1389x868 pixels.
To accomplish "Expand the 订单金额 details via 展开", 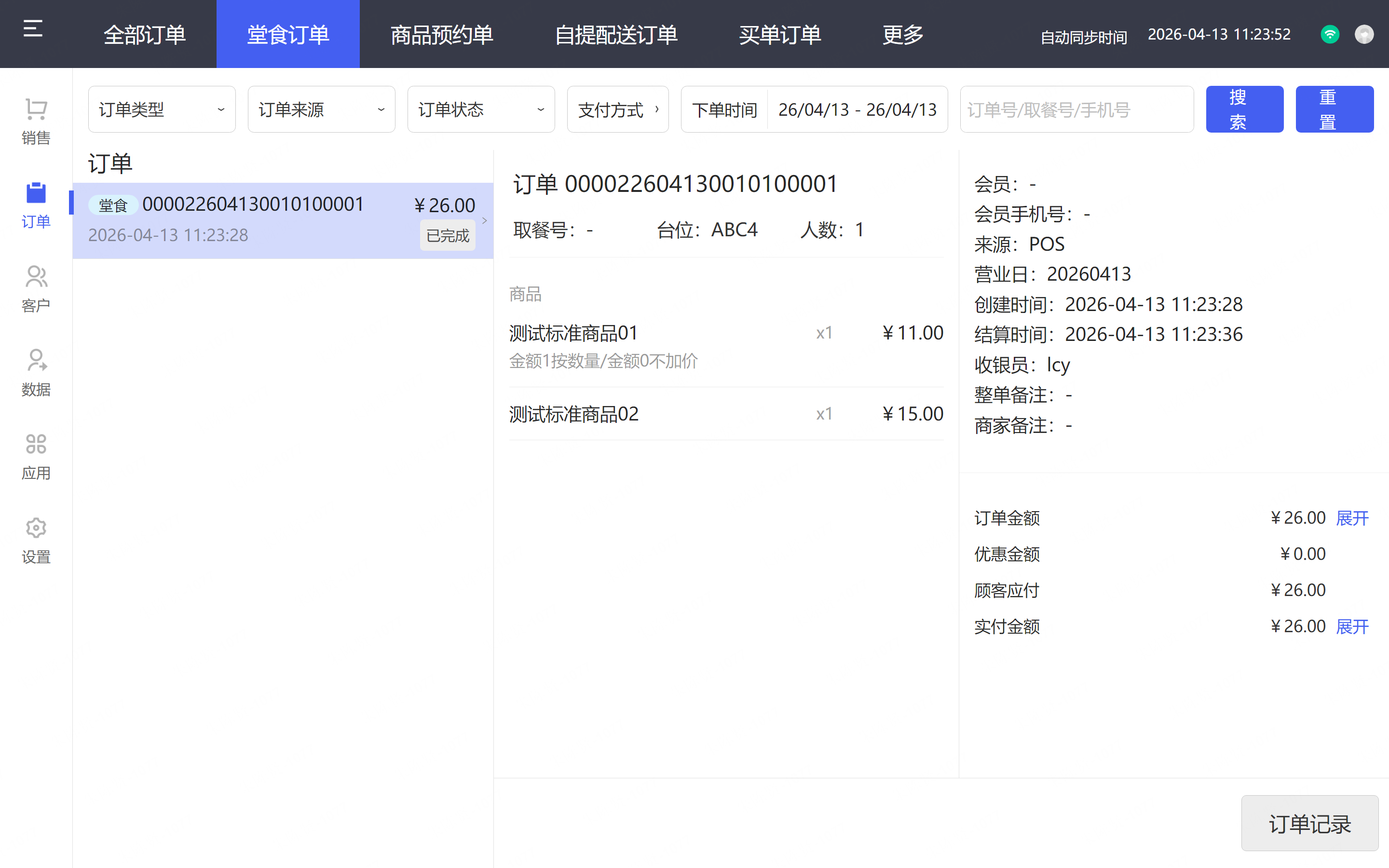I will click(1352, 518).
